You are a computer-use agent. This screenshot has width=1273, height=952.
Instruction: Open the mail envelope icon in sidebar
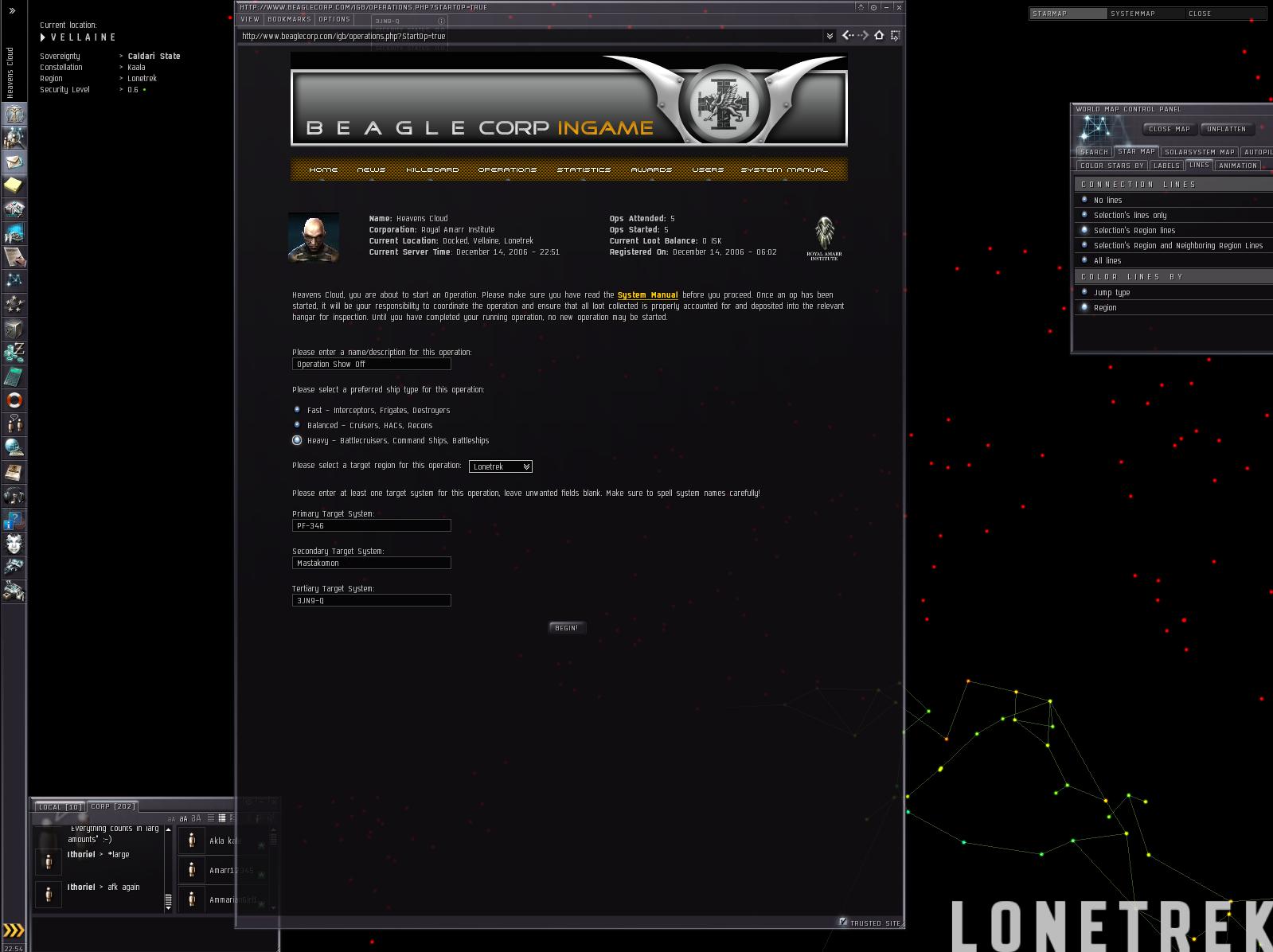14,162
